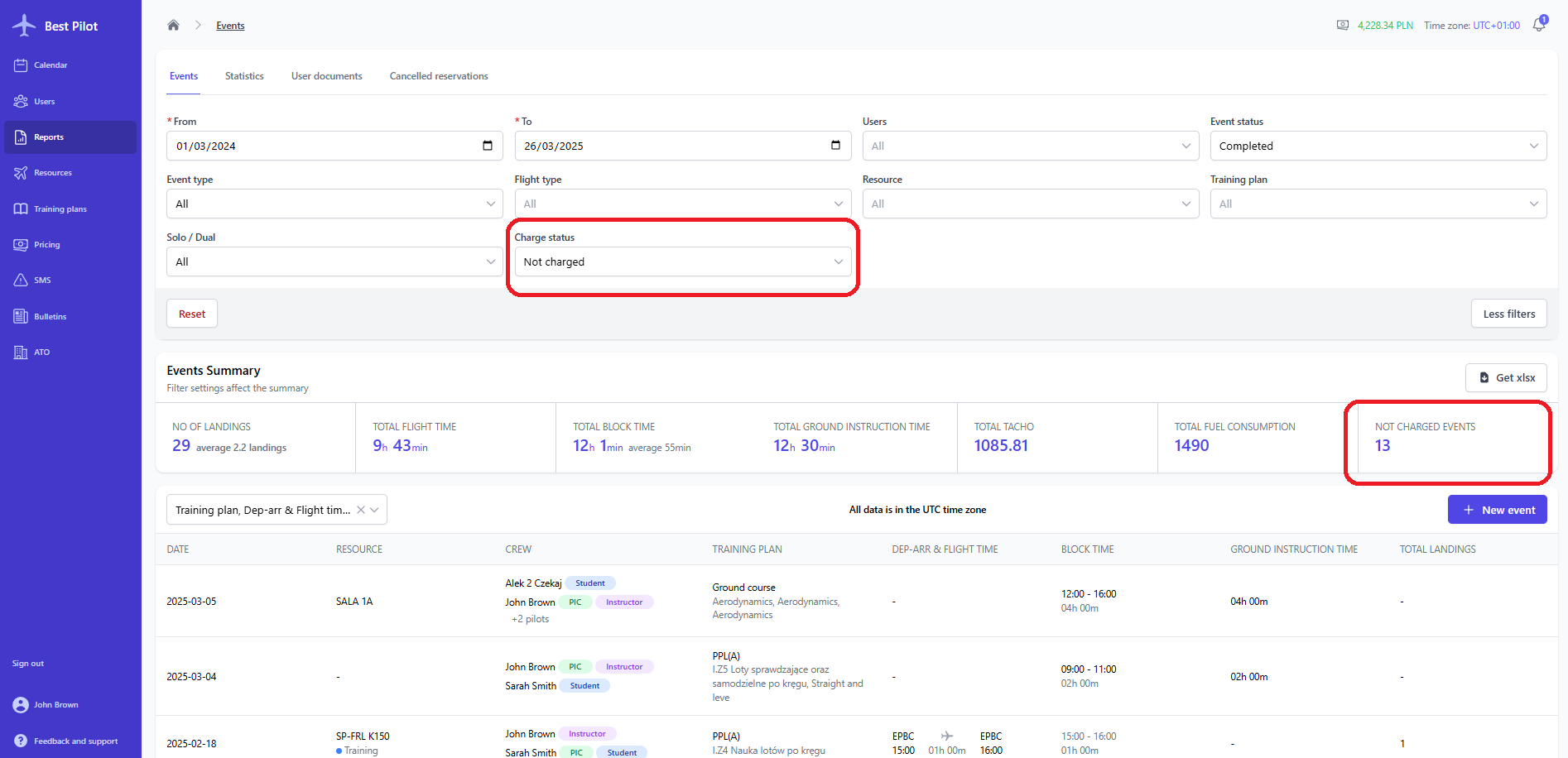The image size is (1568, 758).
Task: Click the Less filters button
Action: [x=1509, y=314]
